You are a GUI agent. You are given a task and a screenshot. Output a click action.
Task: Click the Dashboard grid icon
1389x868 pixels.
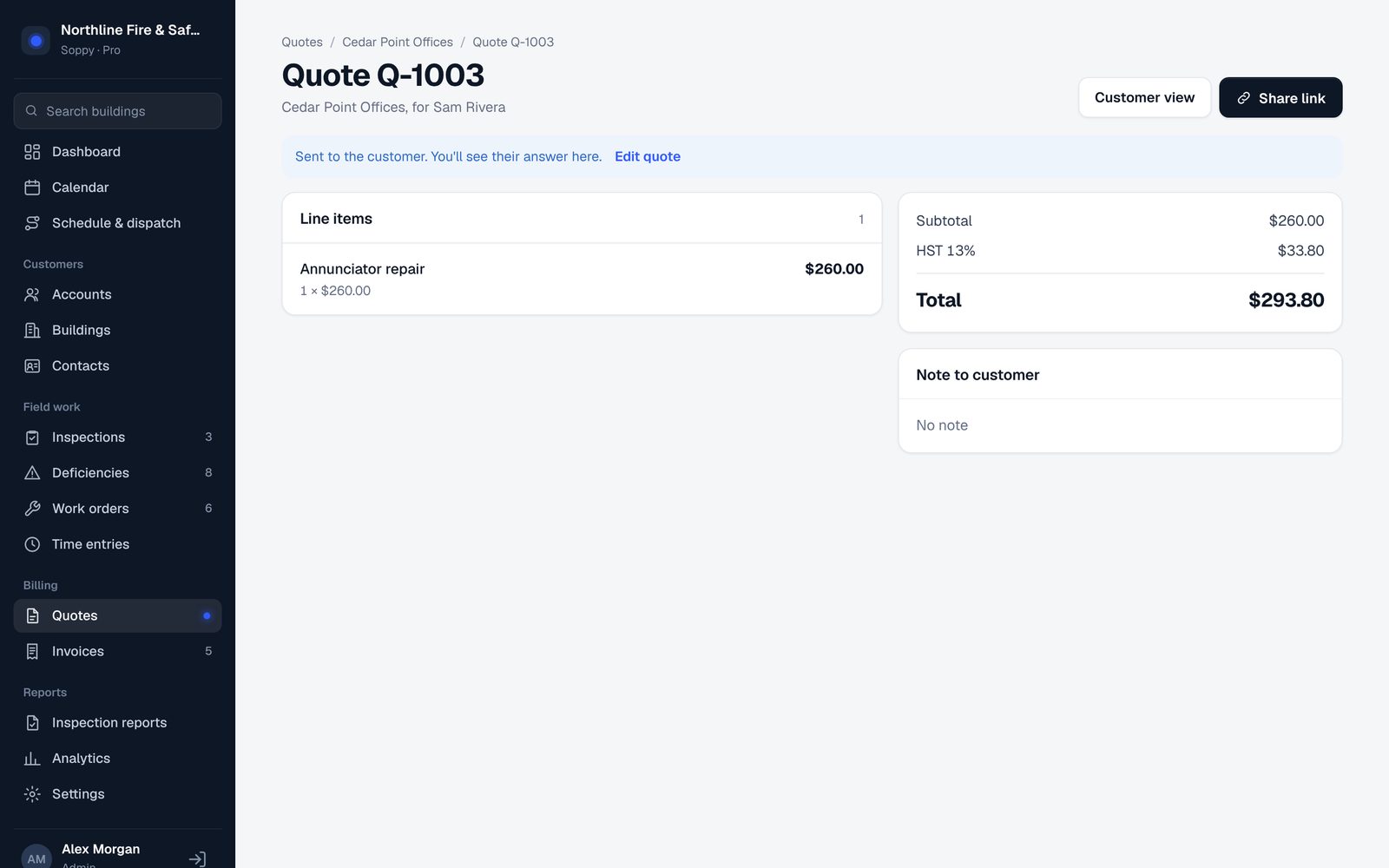tap(32, 152)
